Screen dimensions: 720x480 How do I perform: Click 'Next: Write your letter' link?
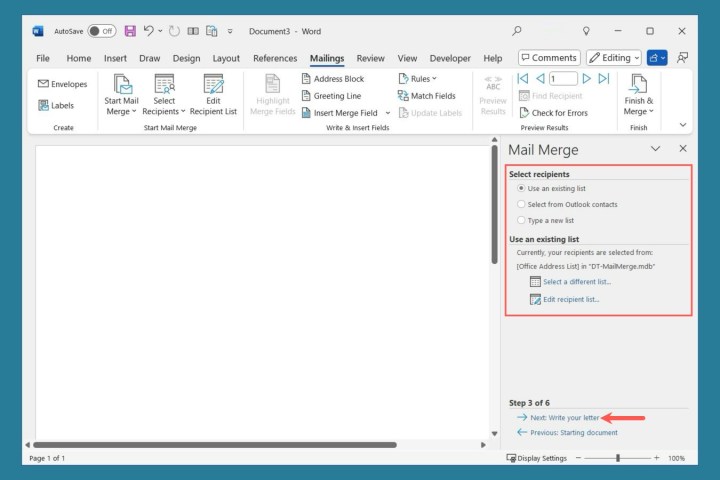(564, 417)
